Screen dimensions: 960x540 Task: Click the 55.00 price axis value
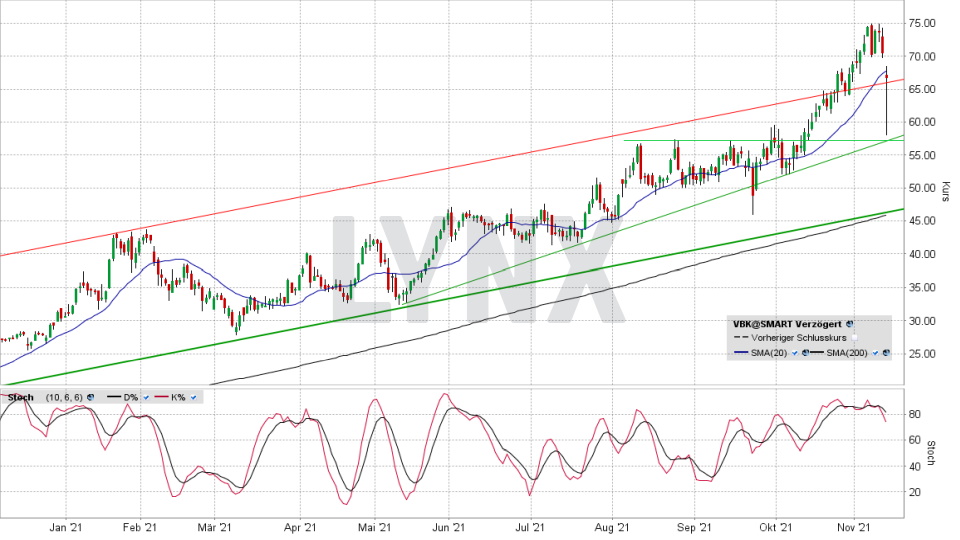923,156
